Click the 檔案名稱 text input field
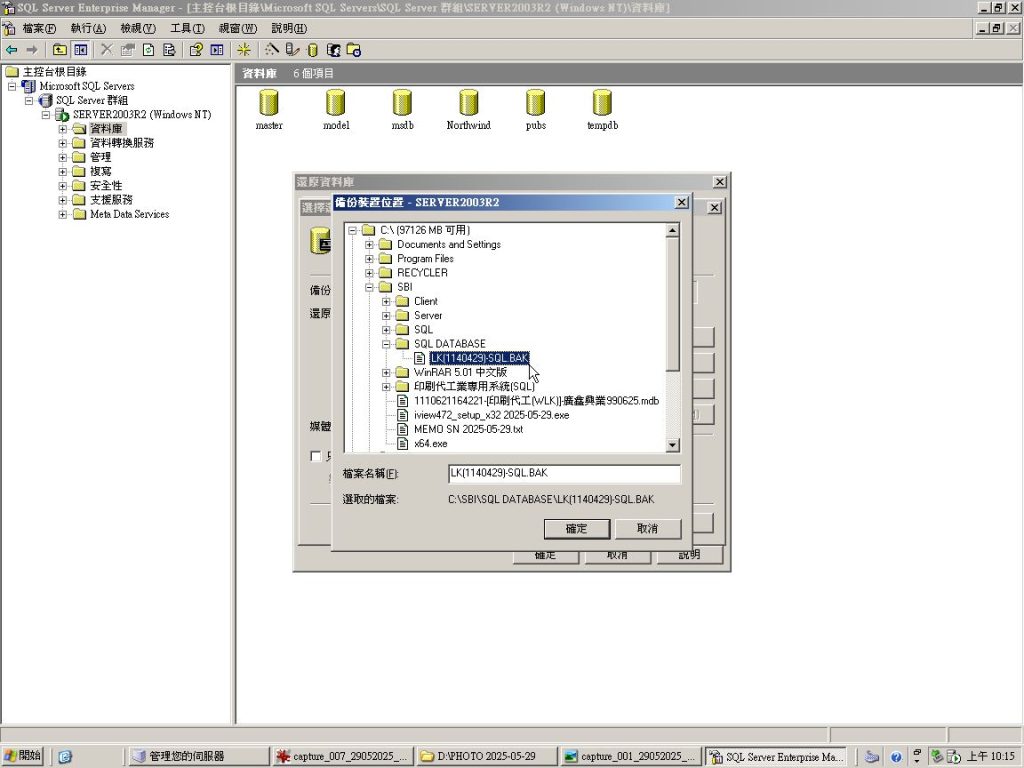Viewport: 1024px width, 768px height. point(564,473)
